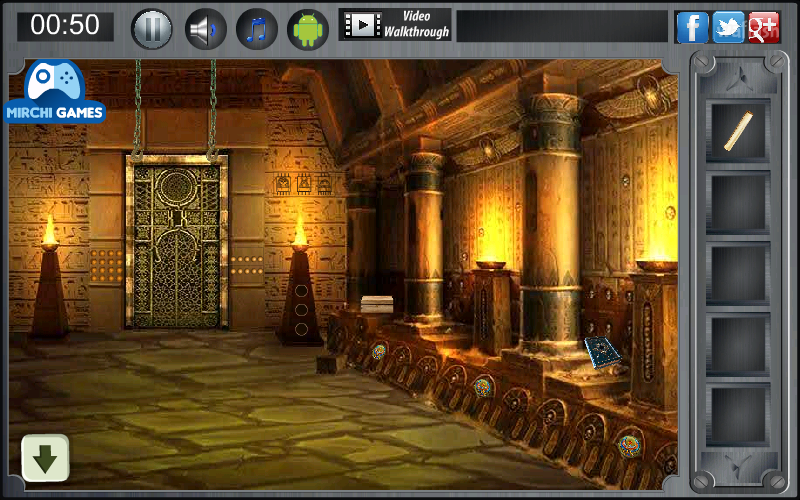Open the Video Walkthrough
The height and width of the screenshot is (500, 800).
395,24
